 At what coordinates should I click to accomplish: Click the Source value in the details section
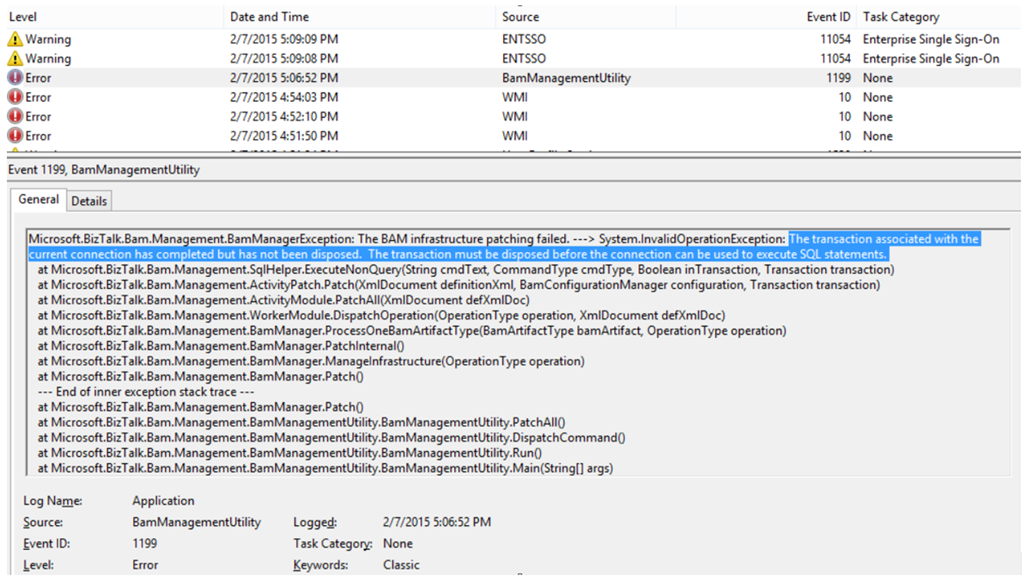[197, 523]
